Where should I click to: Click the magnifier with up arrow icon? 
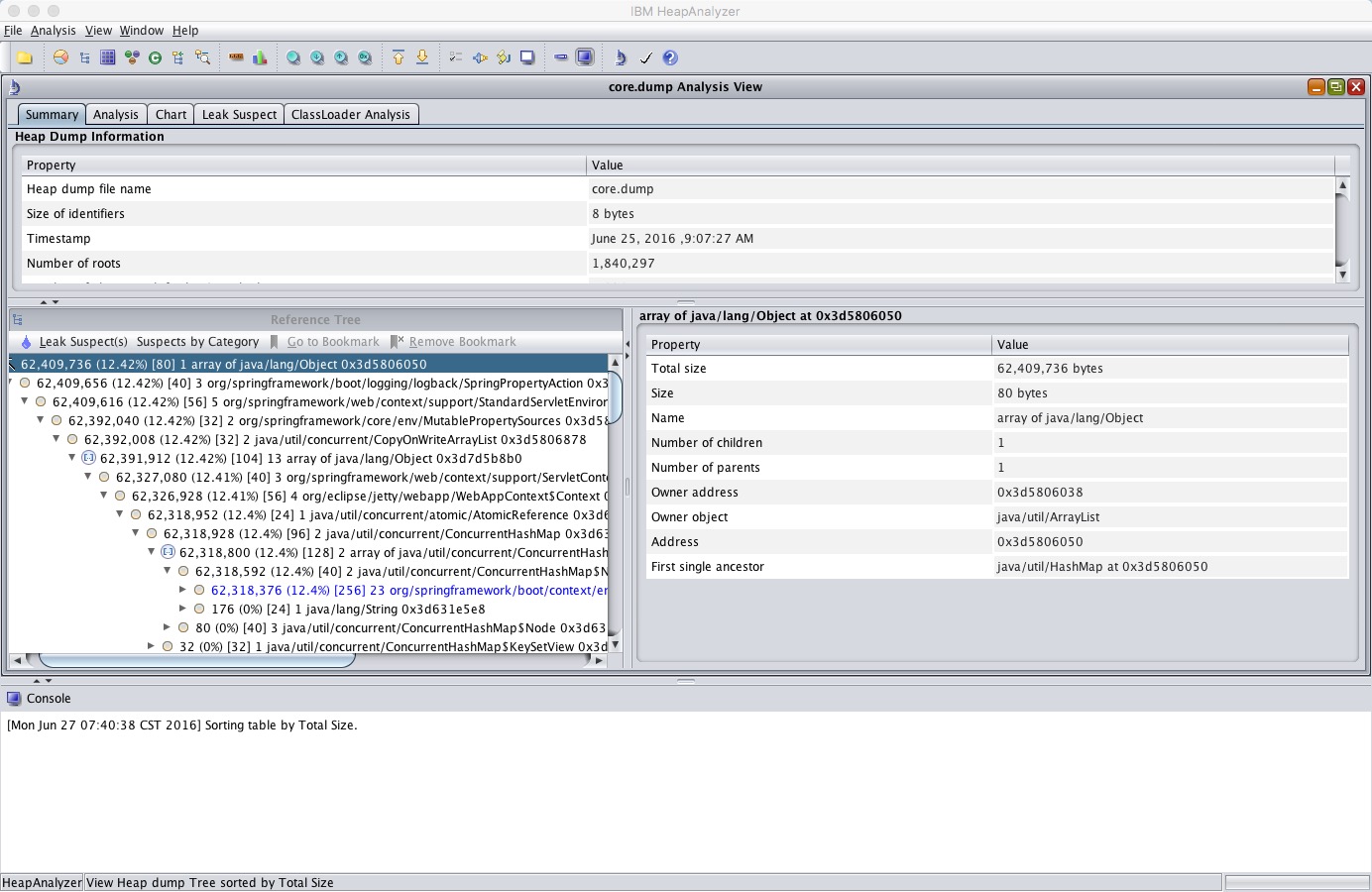coord(341,57)
